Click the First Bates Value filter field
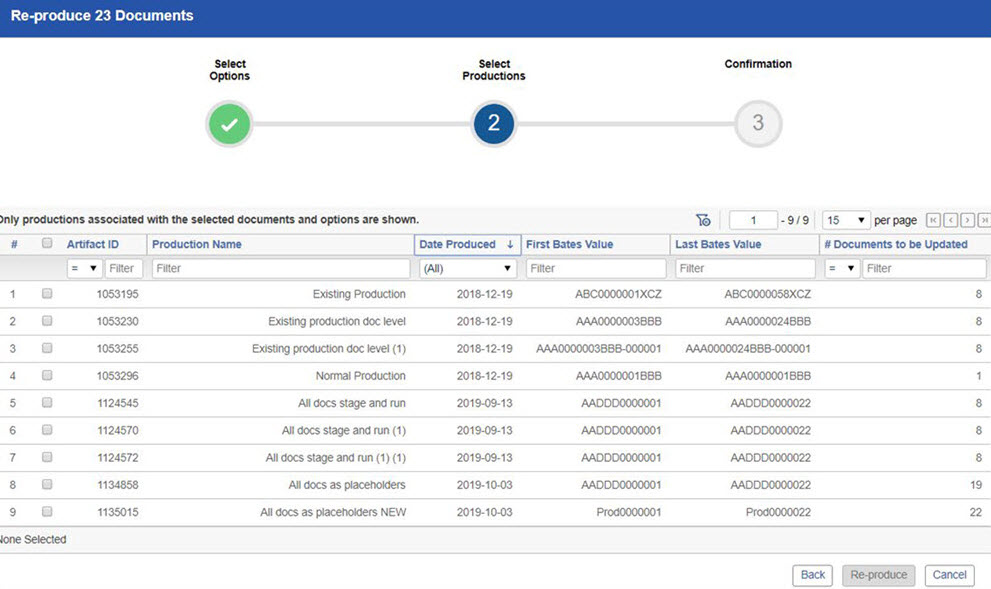991x589 pixels. point(596,269)
